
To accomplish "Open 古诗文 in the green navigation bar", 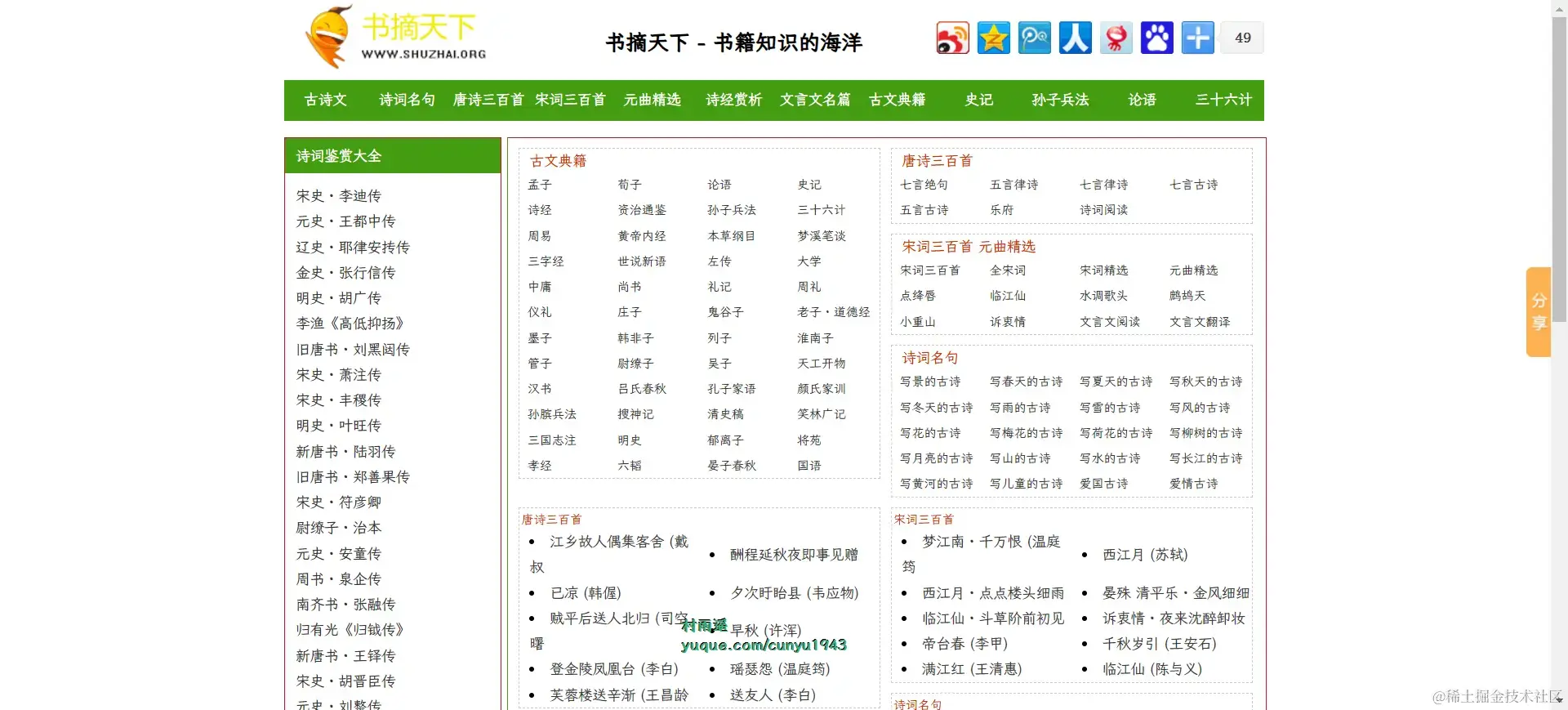I will click(325, 100).
